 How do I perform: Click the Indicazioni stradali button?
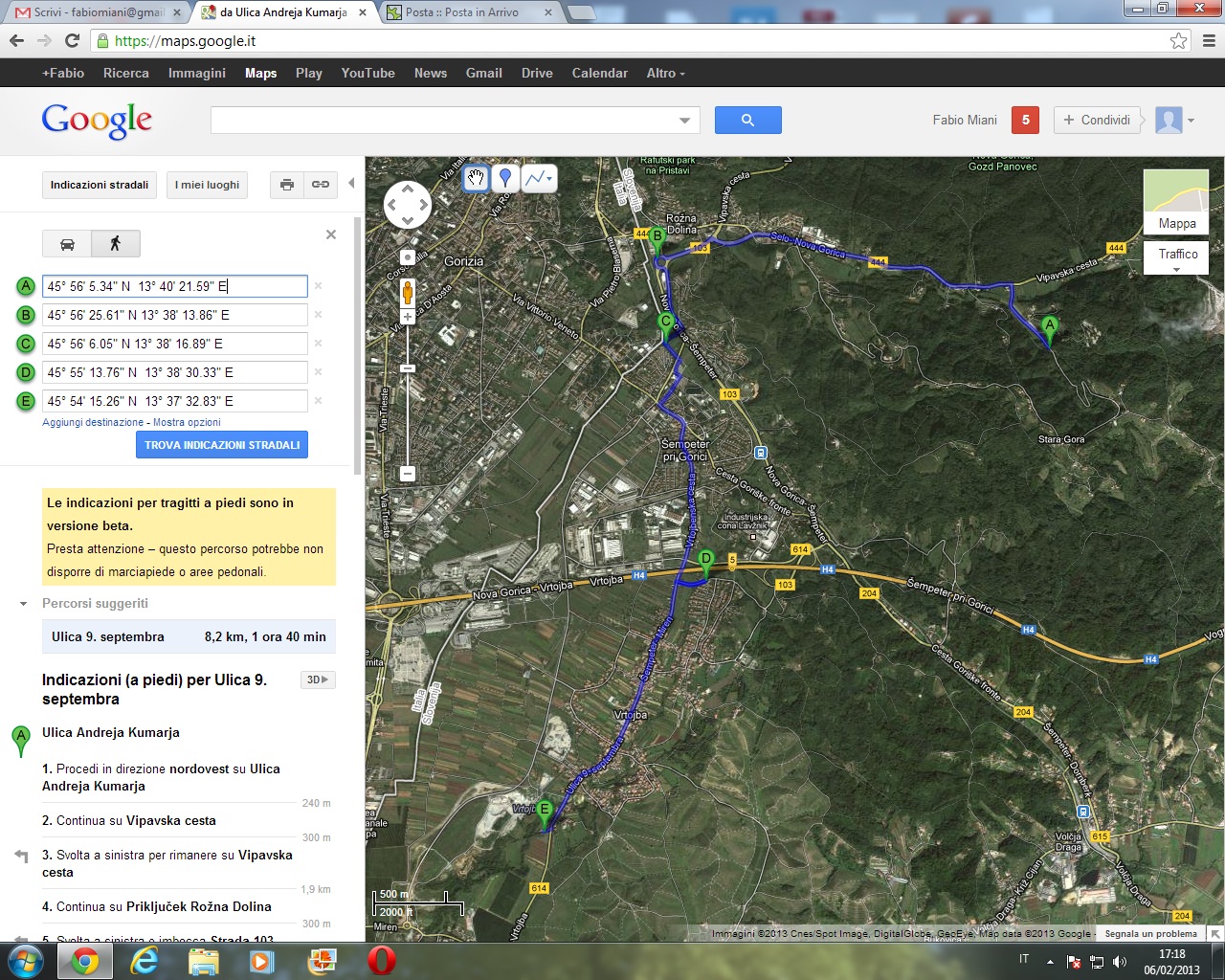100,185
